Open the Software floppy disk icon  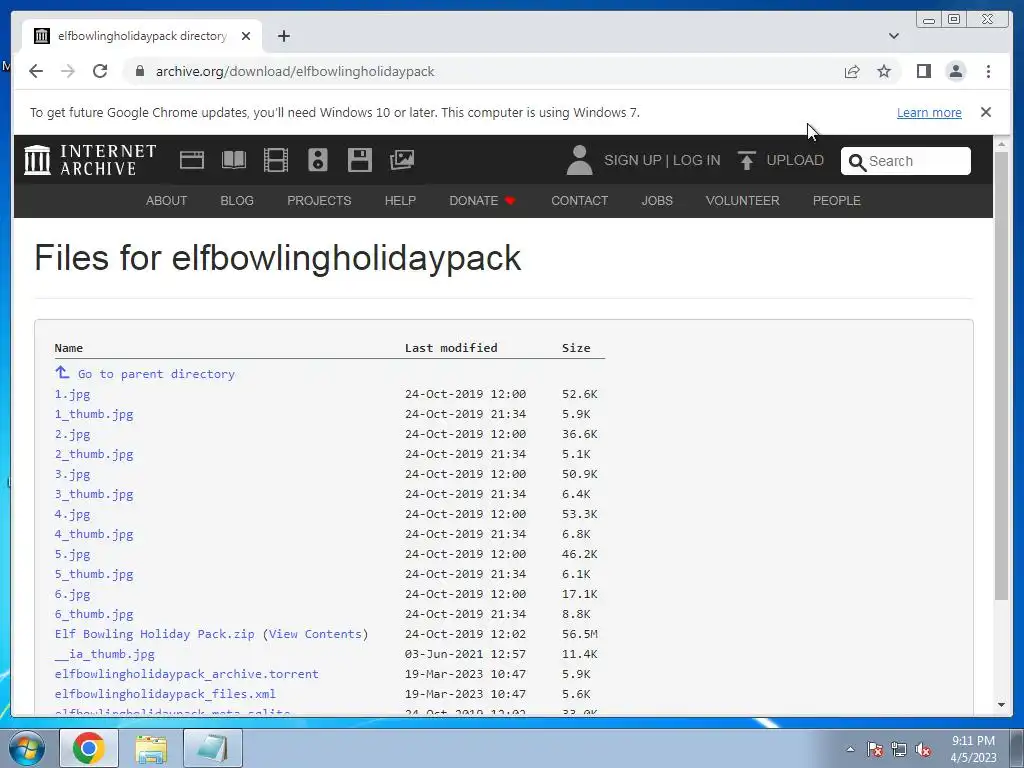click(360, 160)
